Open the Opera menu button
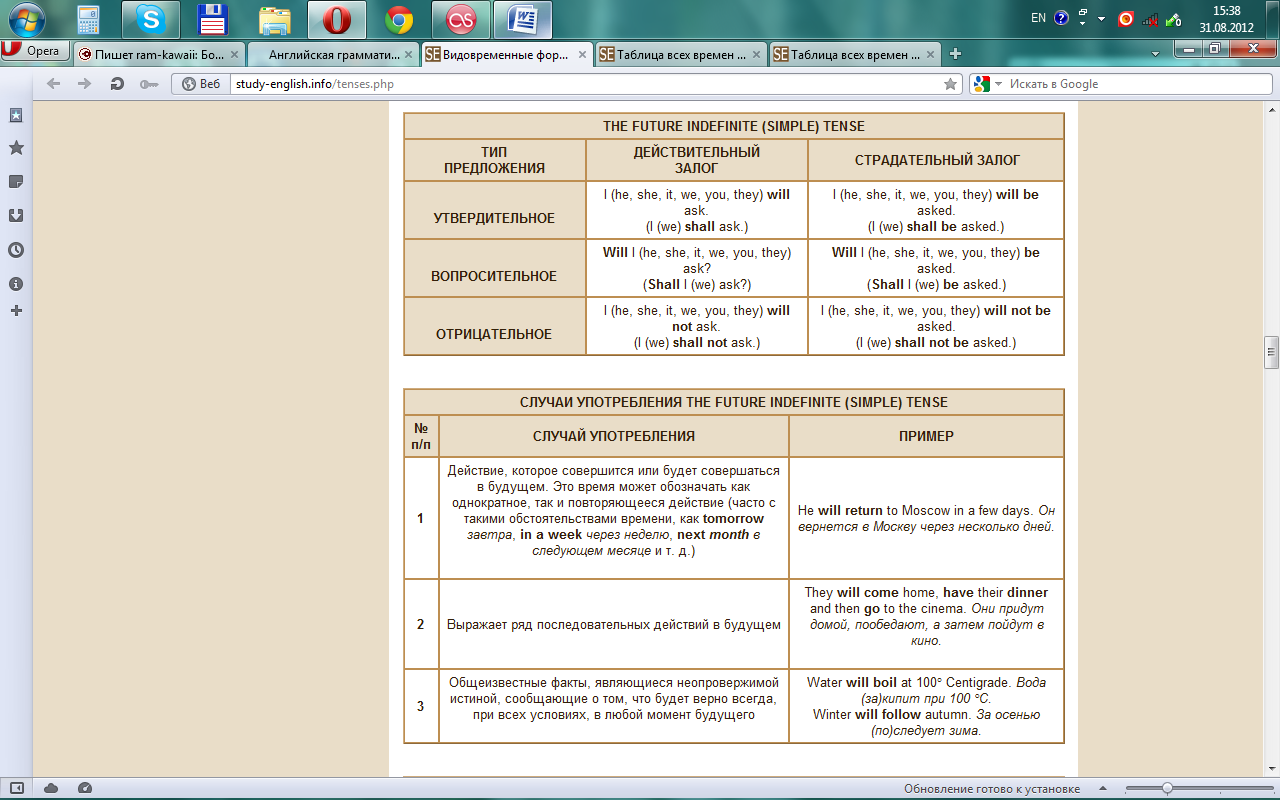 tap(35, 51)
